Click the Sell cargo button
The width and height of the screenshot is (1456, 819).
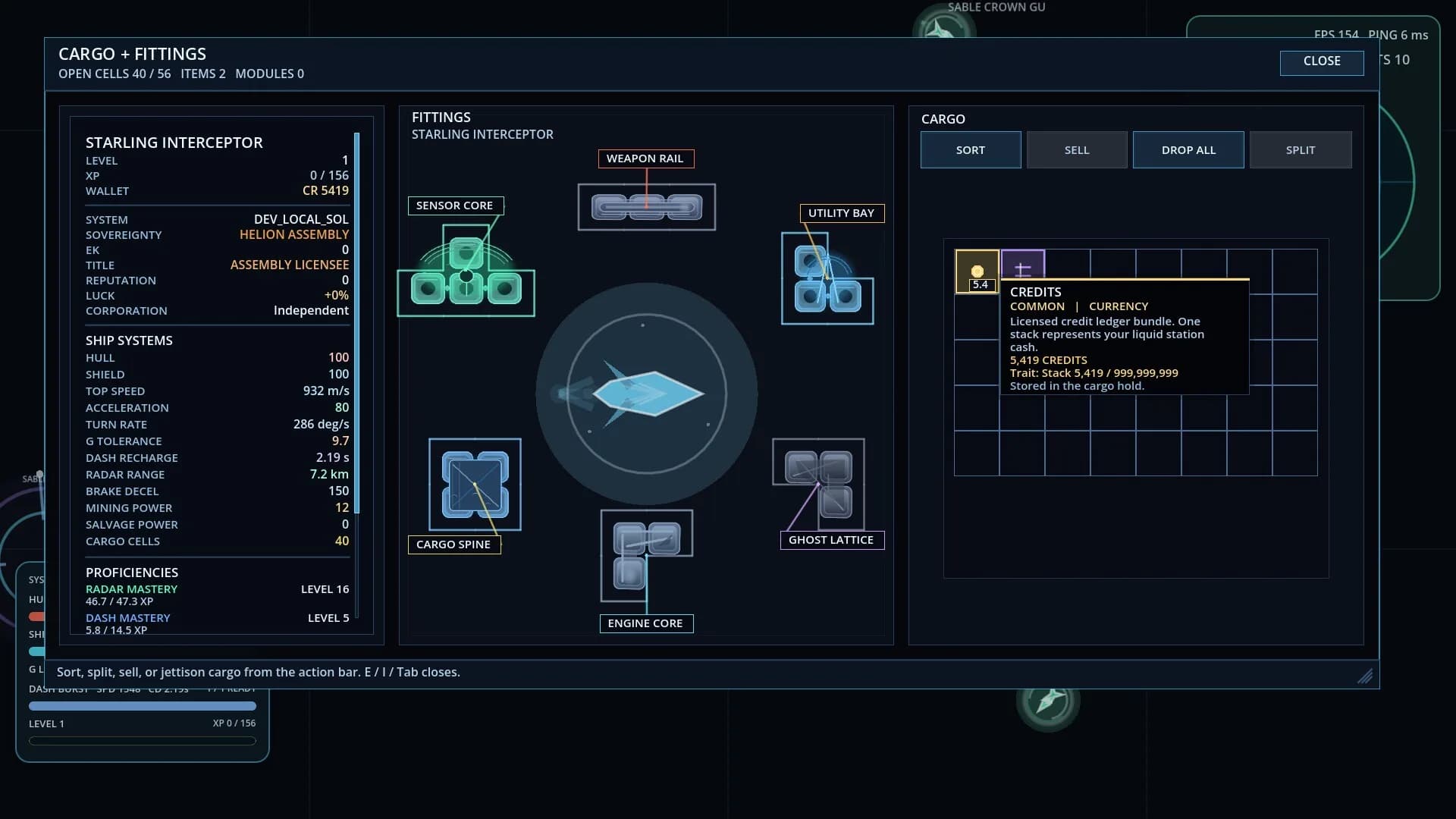1077,150
